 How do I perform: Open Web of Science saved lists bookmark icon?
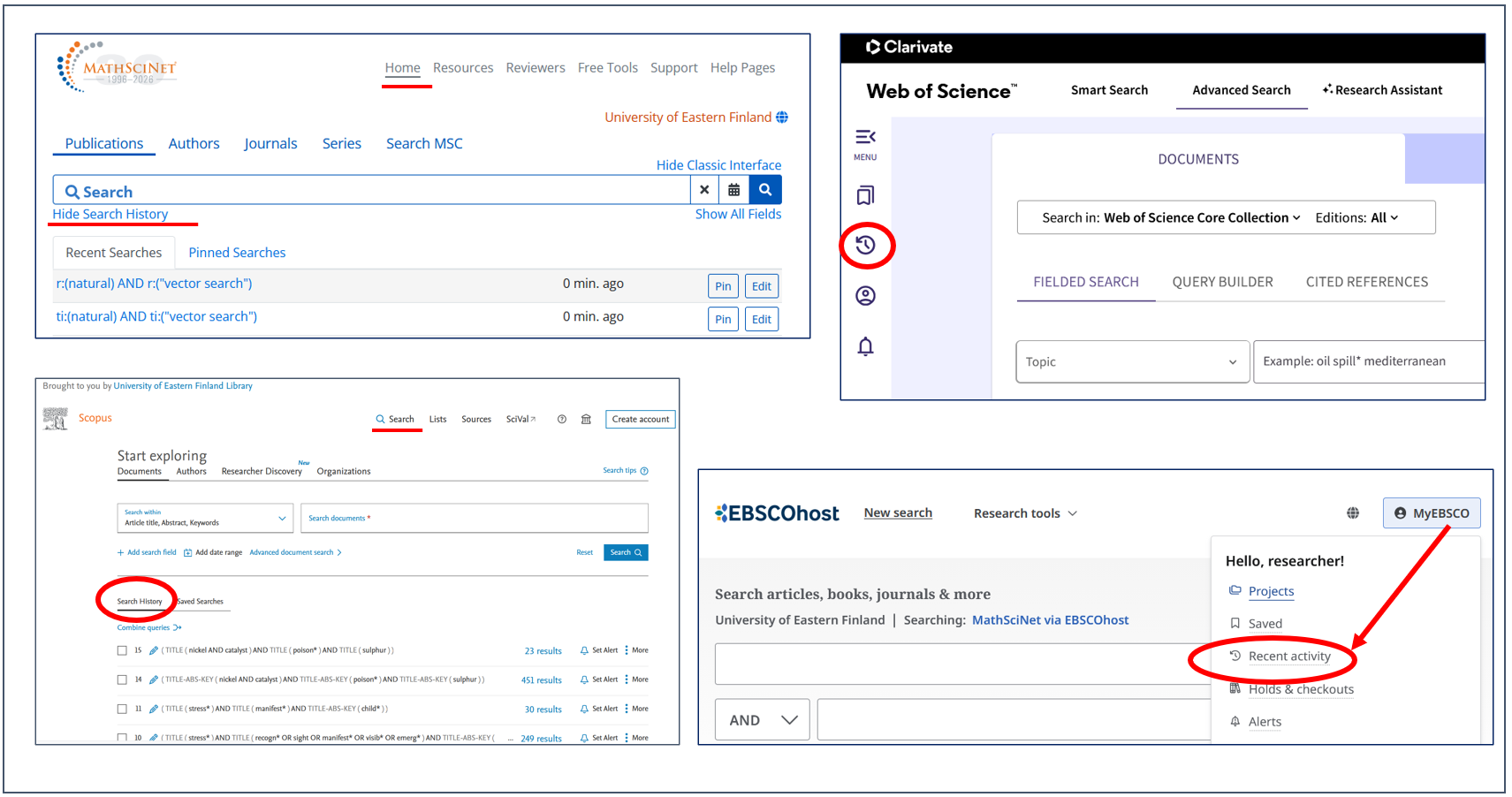tap(865, 195)
